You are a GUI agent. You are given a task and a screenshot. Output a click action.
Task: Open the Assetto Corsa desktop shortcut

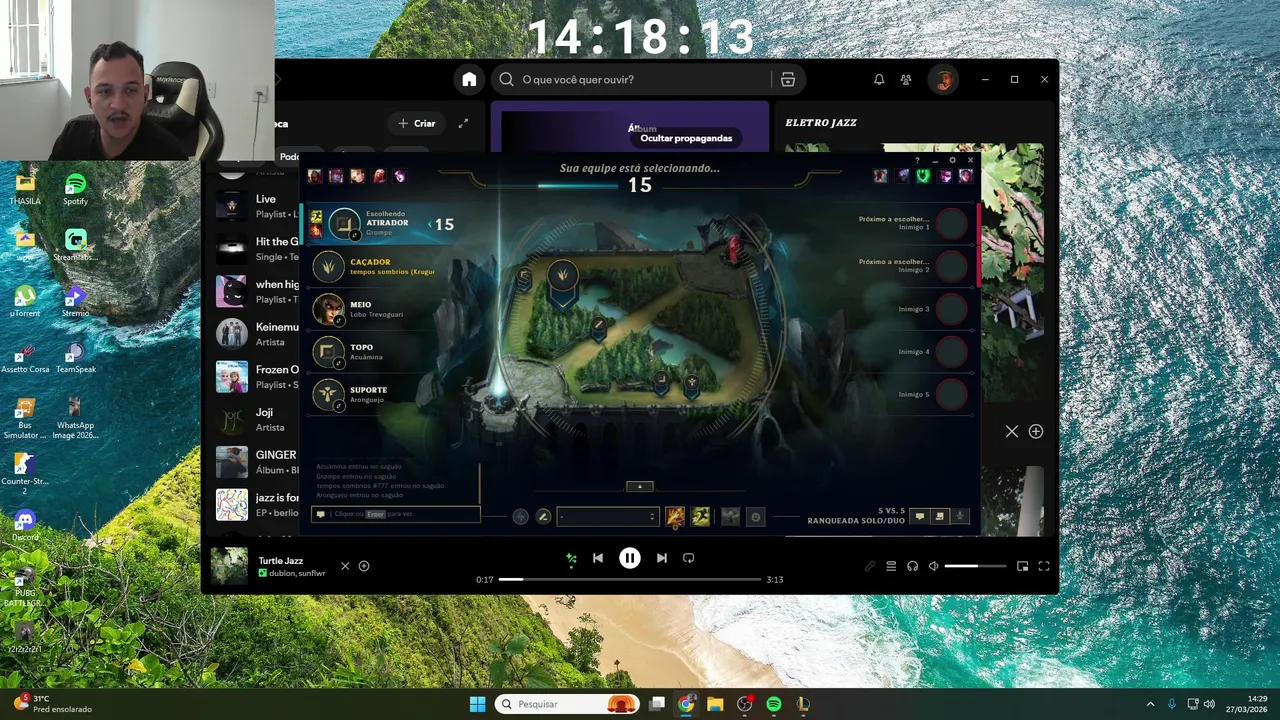(x=25, y=357)
